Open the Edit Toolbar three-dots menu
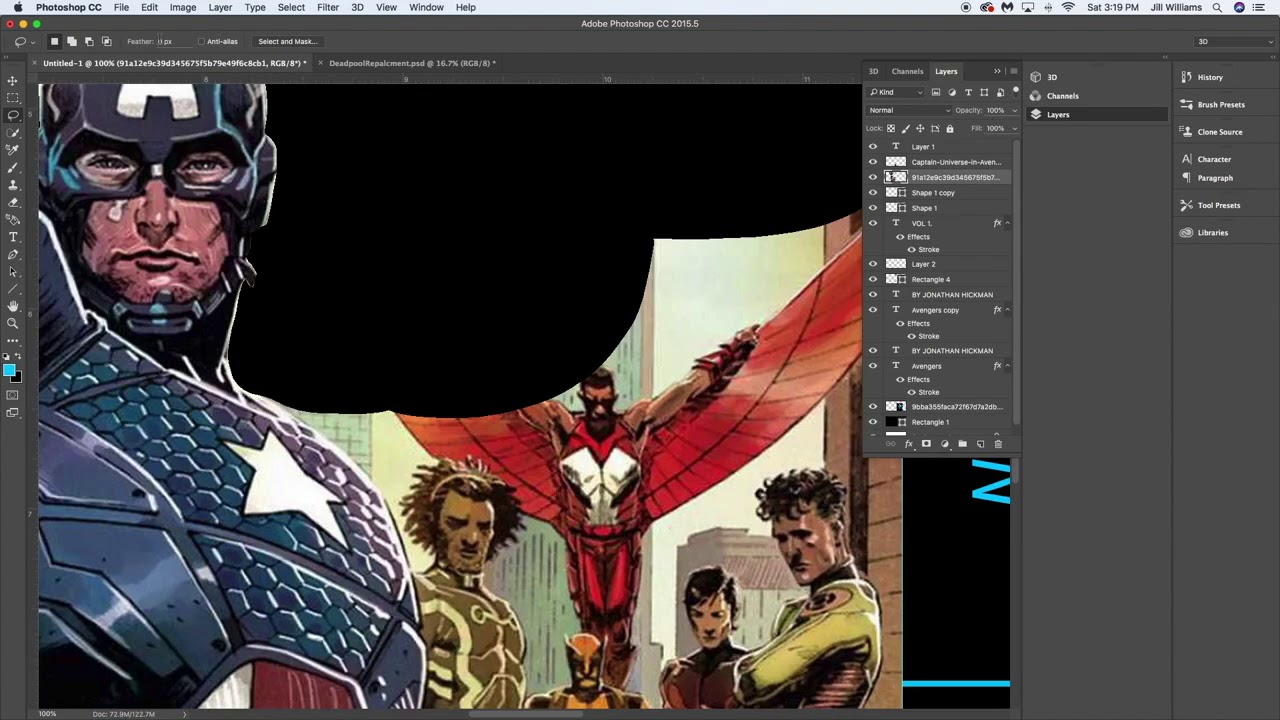The image size is (1280, 720). [13, 341]
